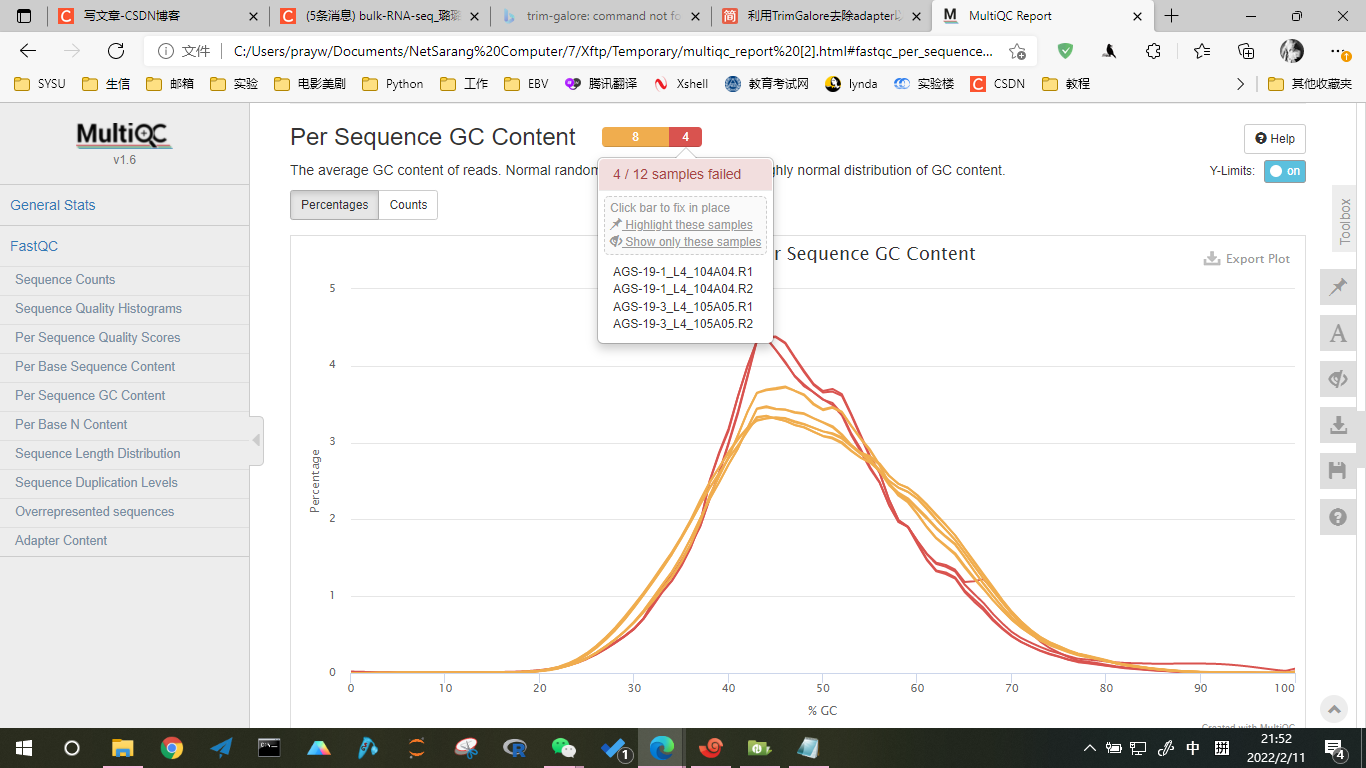
Task: Select the Highlight Samples pin tool
Action: pyautogui.click(x=1338, y=287)
